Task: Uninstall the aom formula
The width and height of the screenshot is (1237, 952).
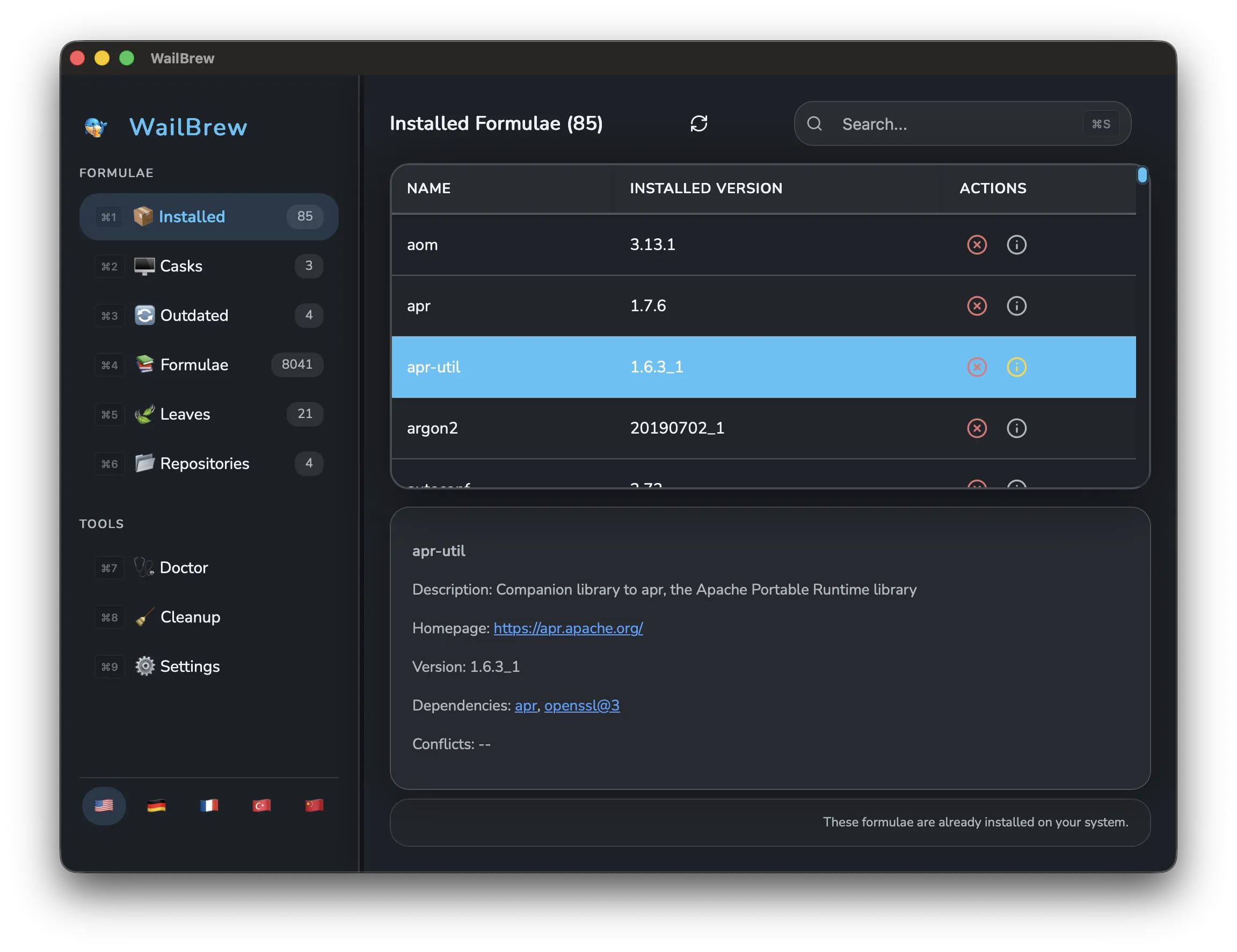Action: (977, 245)
